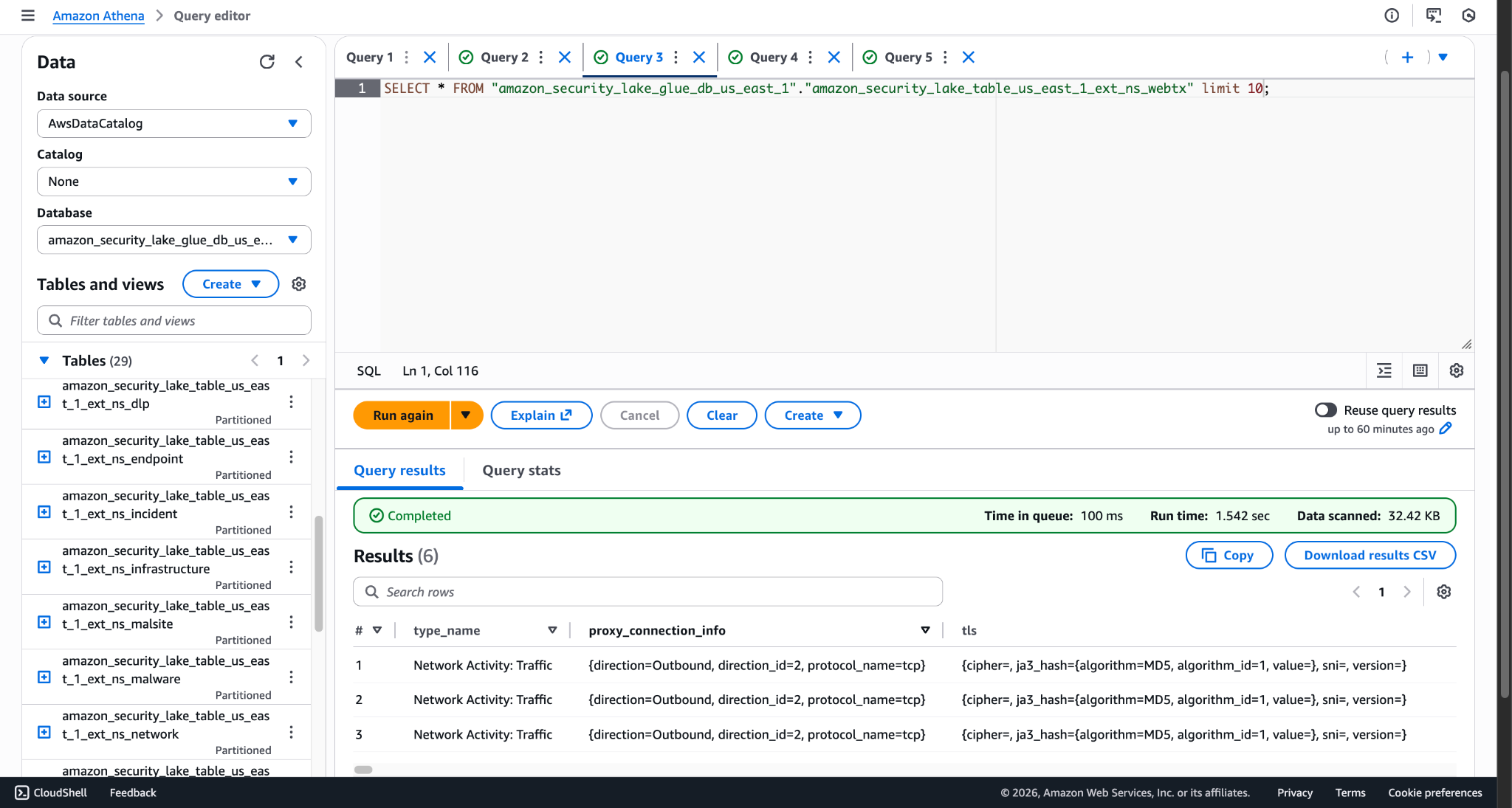The image size is (1512, 808).
Task: Open Query 1 tab options menu
Action: point(406,57)
